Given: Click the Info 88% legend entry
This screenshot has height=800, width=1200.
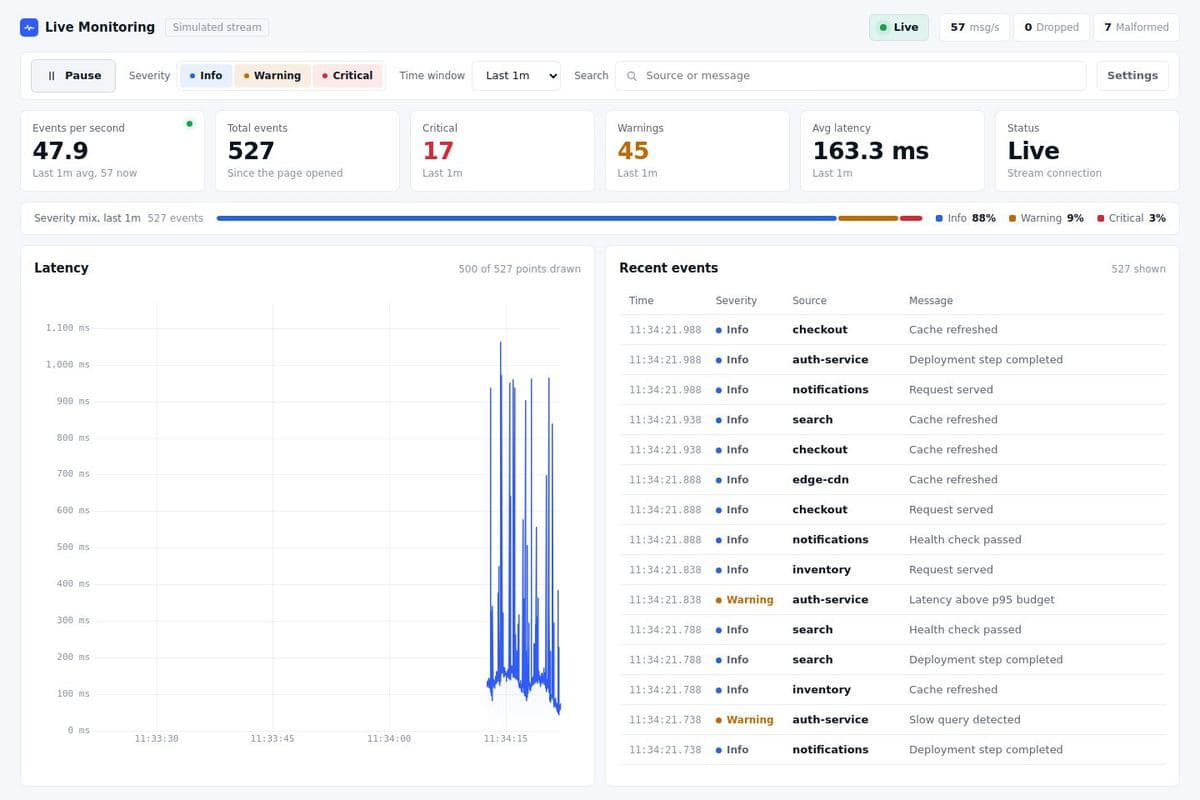Looking at the screenshot, I should (x=965, y=218).
